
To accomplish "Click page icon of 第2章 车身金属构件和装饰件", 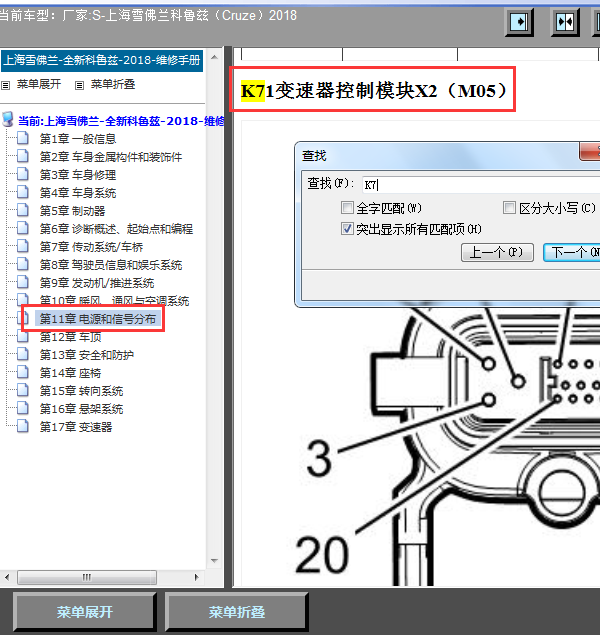I will [23, 156].
